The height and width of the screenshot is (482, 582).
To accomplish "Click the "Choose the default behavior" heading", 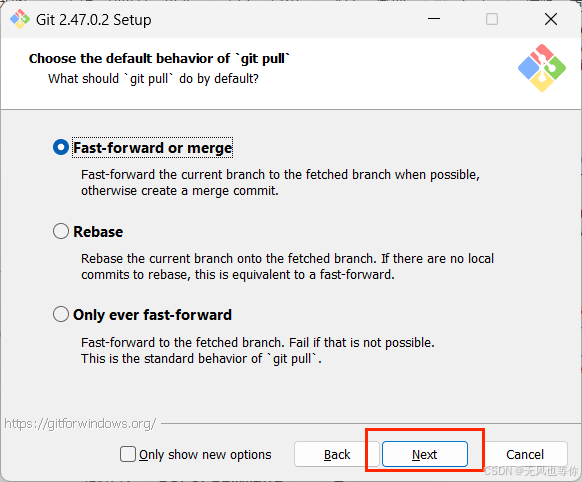I will click(x=159, y=59).
